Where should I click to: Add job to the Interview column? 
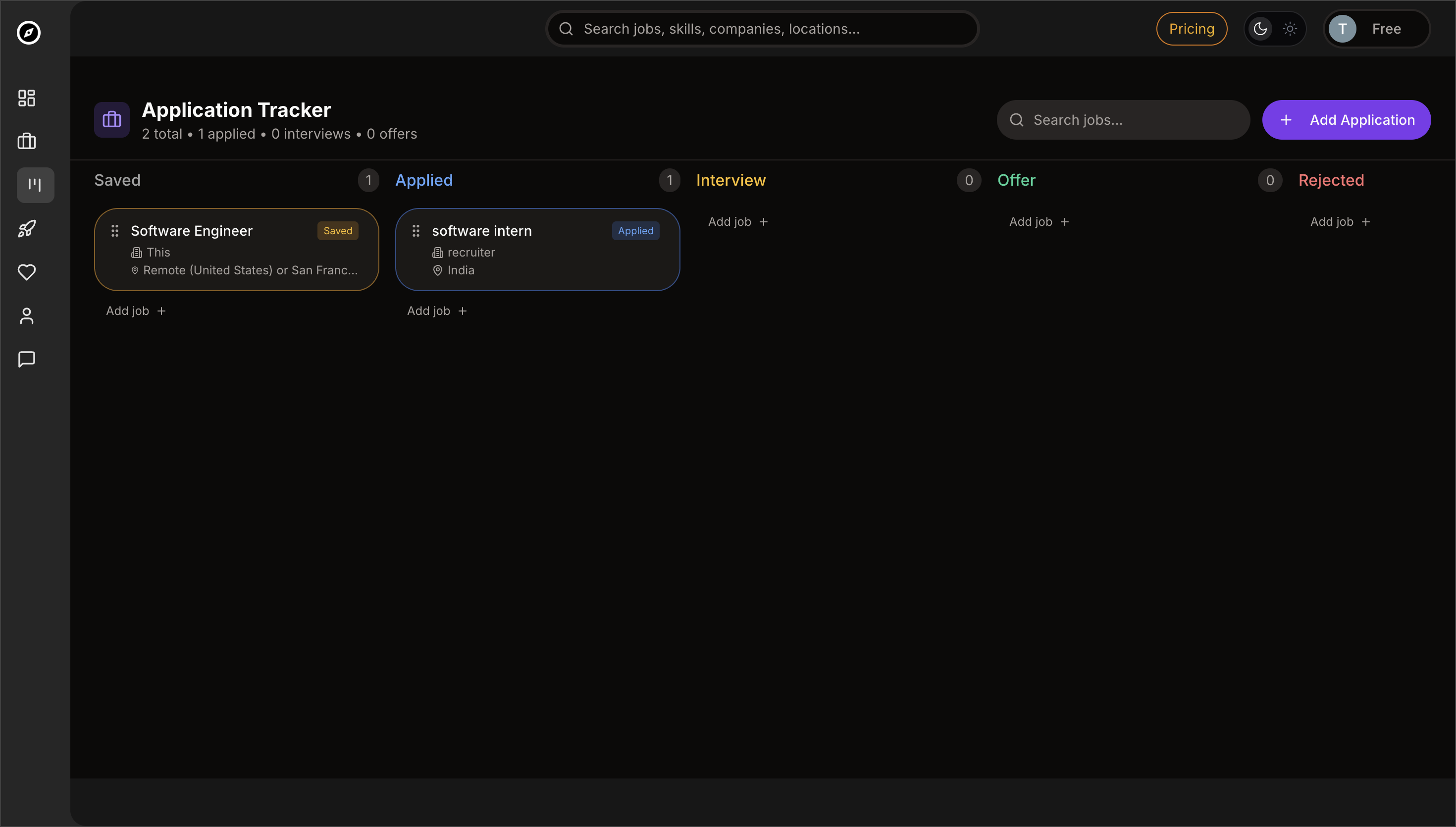[x=737, y=221]
